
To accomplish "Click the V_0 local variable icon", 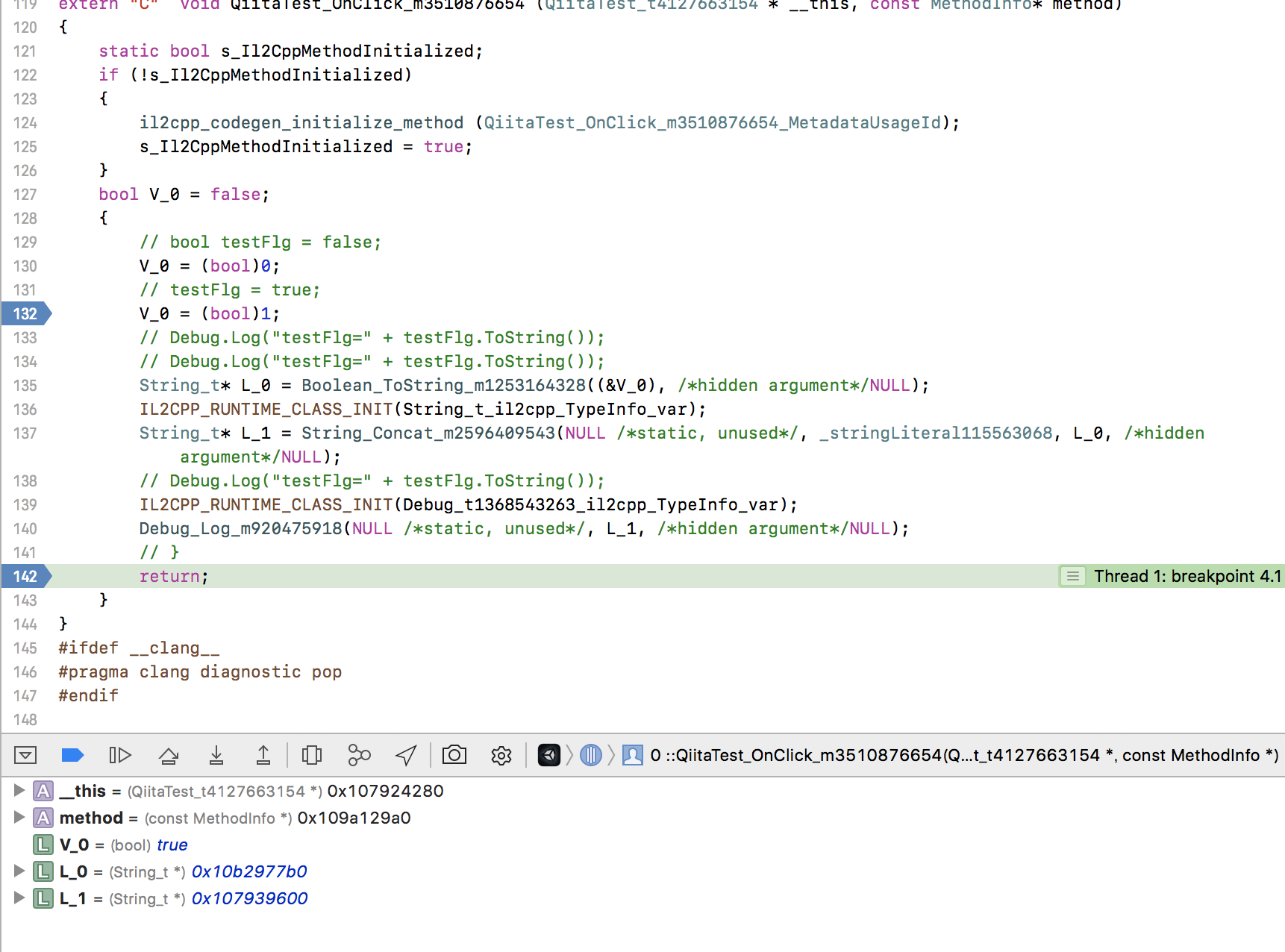I will [43, 845].
